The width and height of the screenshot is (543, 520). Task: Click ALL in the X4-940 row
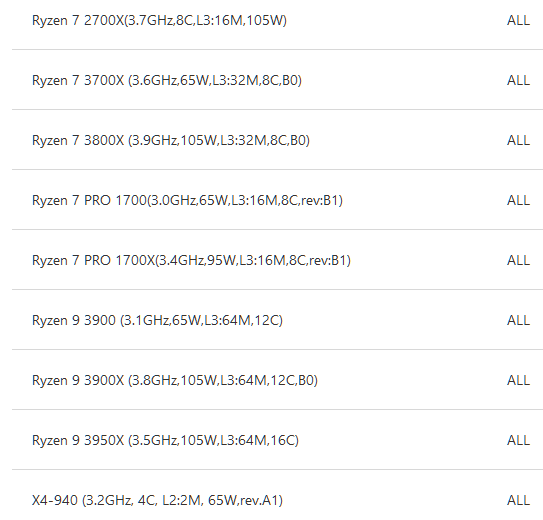518,501
